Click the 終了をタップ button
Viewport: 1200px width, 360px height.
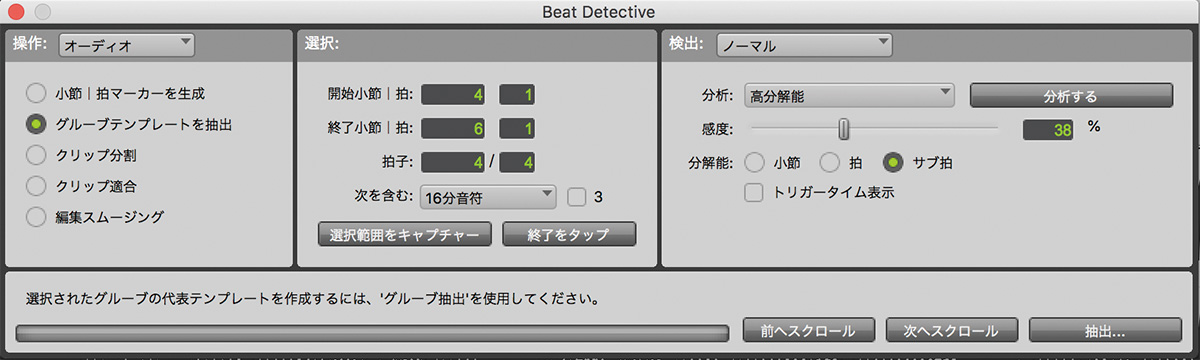[x=569, y=234]
